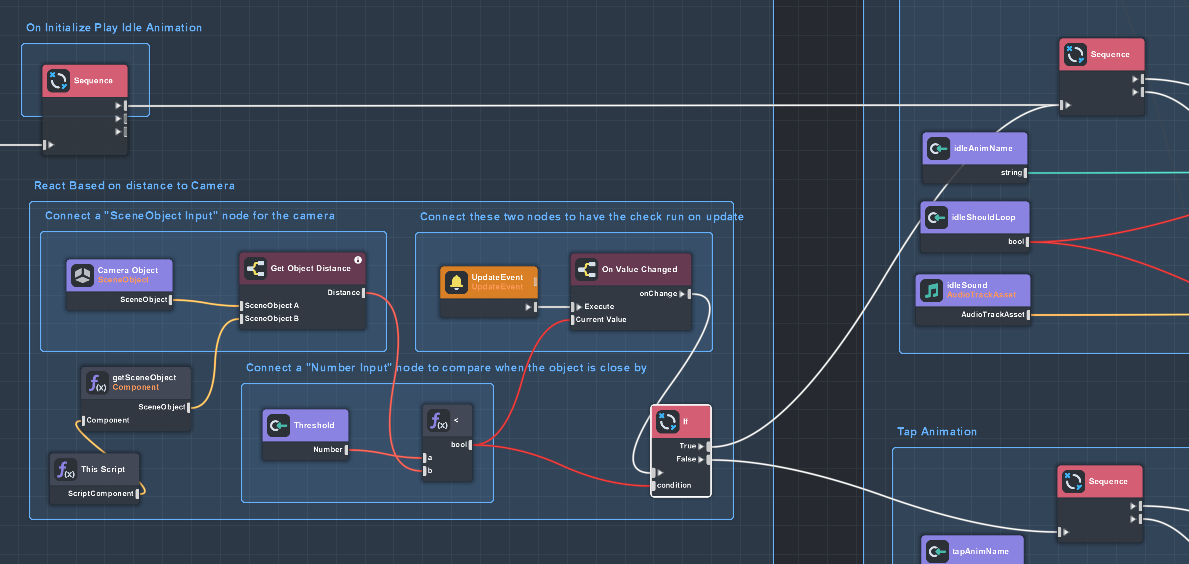Click the f(x) icon on getSceneObject node
Image resolution: width=1189 pixels, height=564 pixels.
(97, 382)
